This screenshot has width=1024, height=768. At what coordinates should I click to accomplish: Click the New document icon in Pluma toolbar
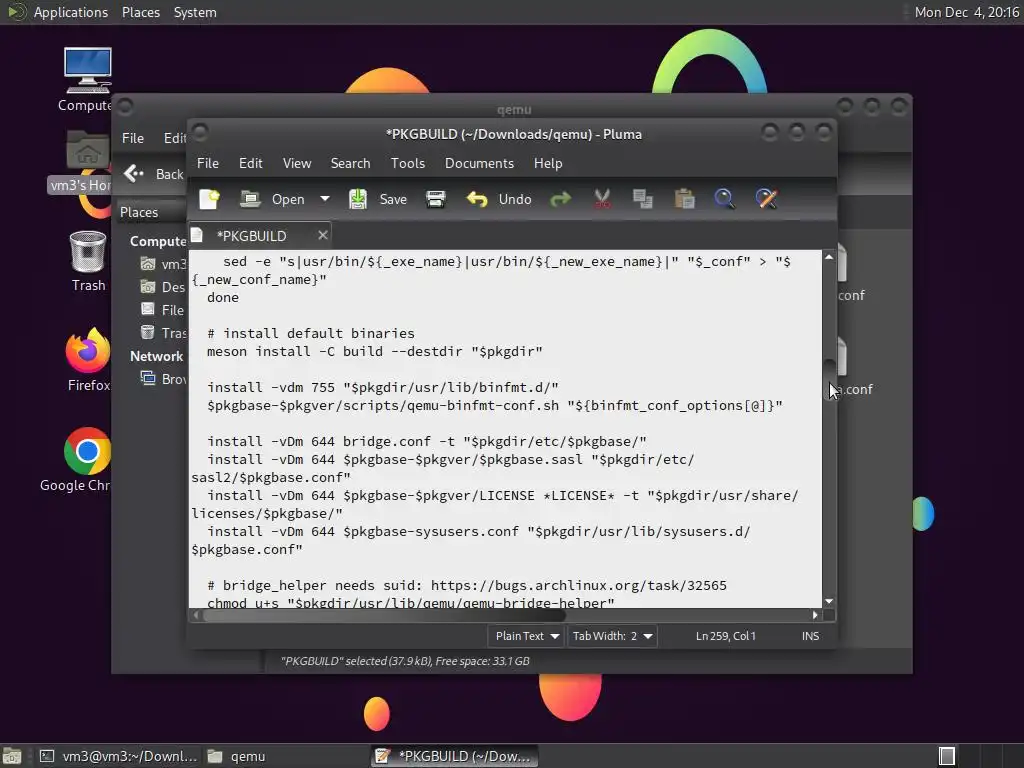click(210, 199)
